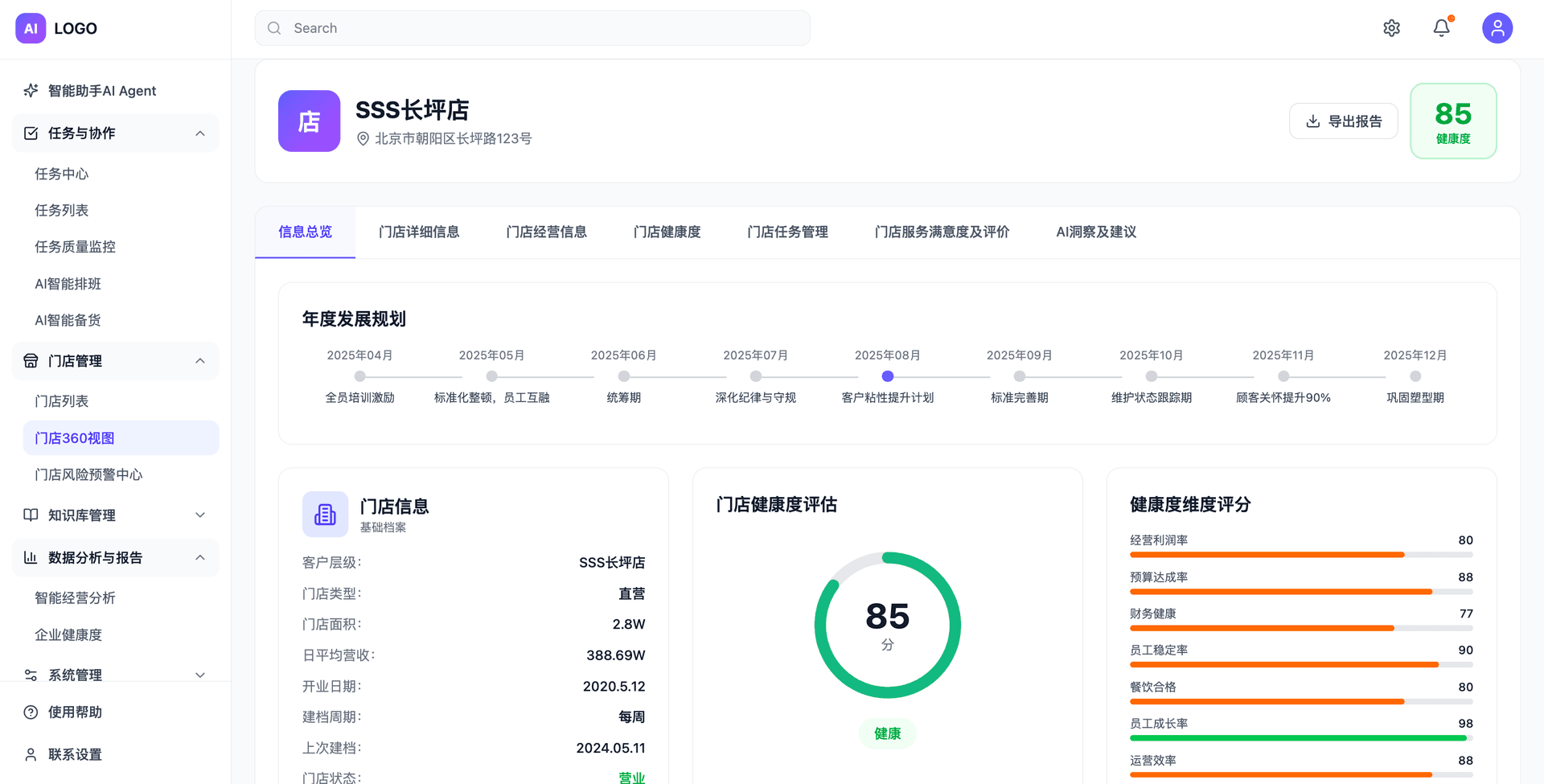The height and width of the screenshot is (784, 1544).
Task: Export the report with 导出报告
Action: click(x=1343, y=121)
